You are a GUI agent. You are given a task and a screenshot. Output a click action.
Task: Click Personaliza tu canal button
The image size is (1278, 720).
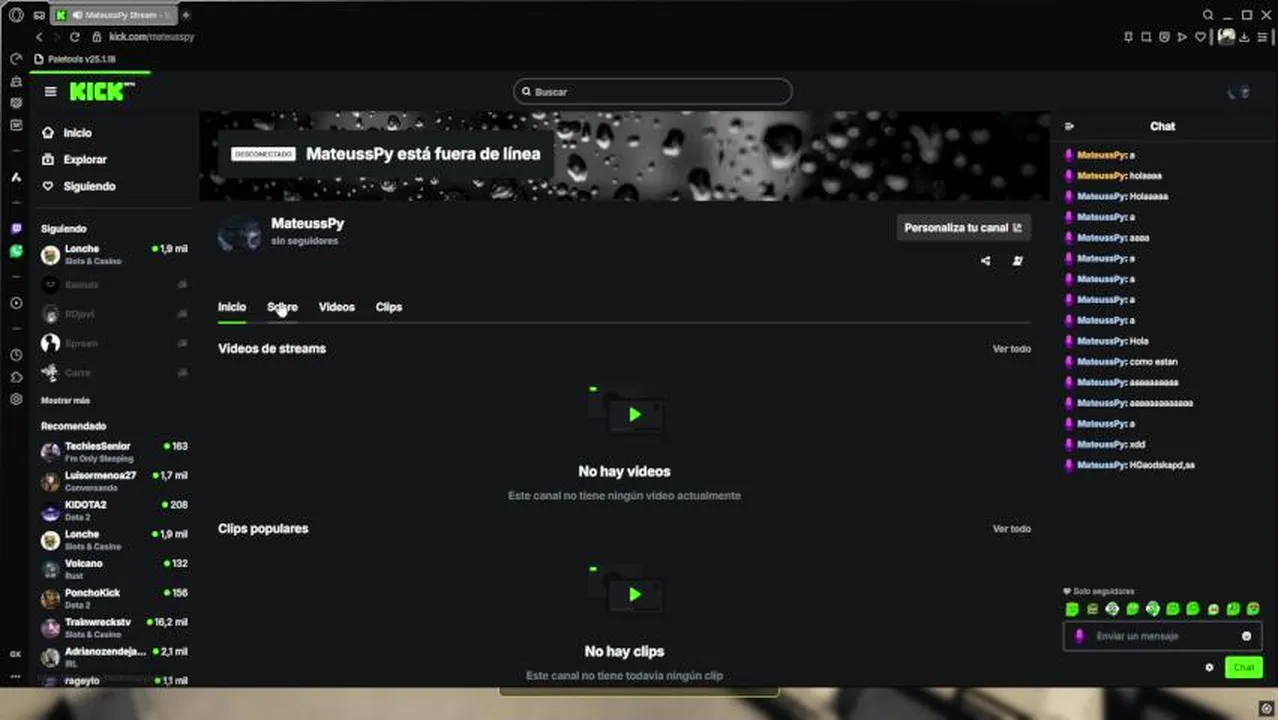(x=963, y=228)
